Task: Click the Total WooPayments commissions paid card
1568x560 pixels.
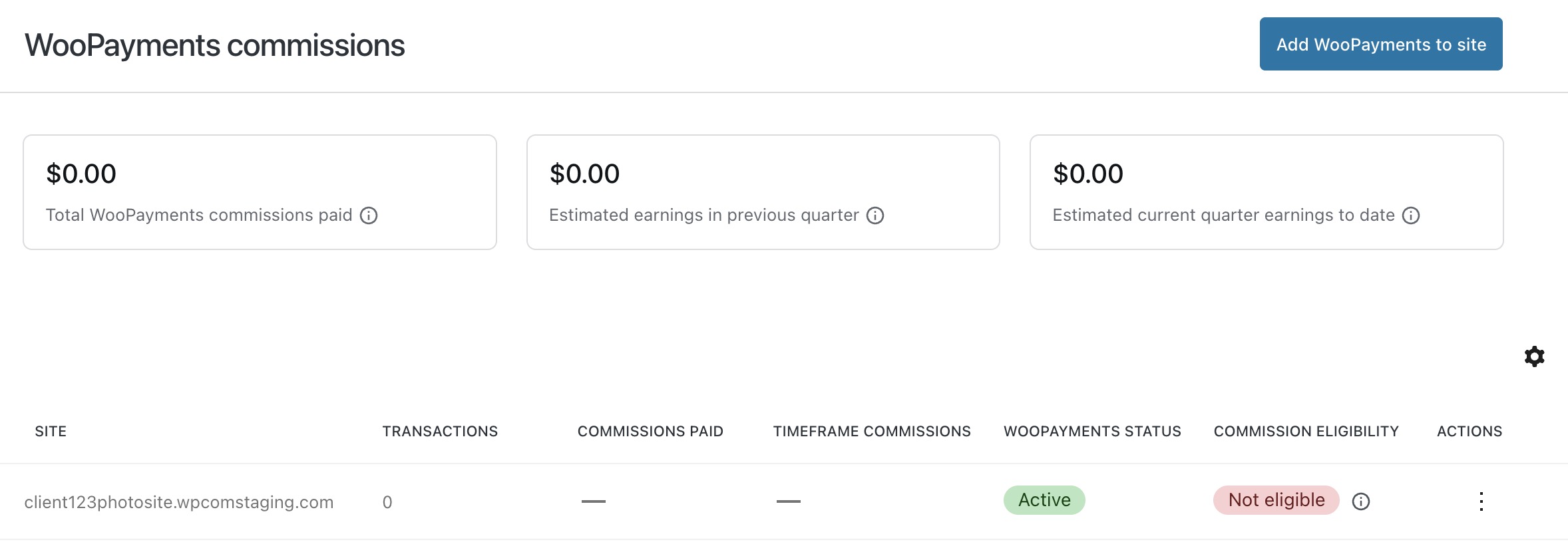Action: [260, 192]
